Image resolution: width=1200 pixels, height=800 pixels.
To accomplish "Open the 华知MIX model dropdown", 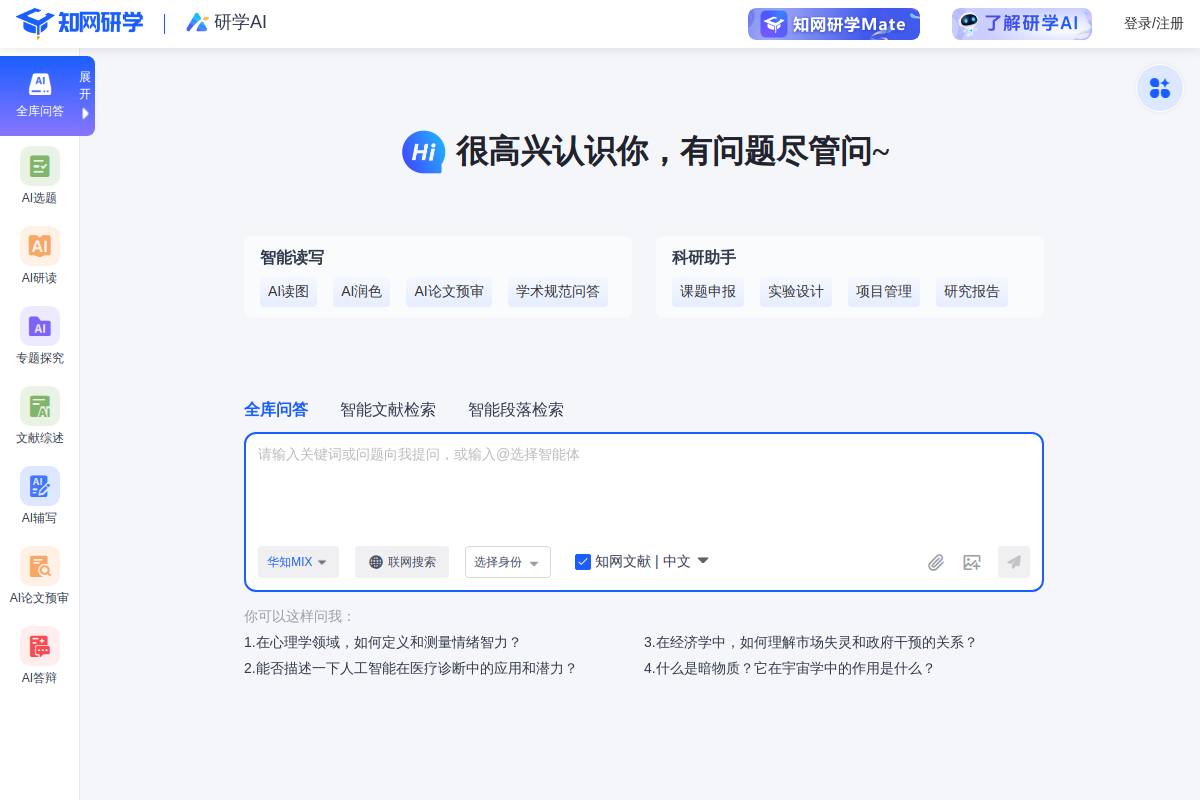I will point(298,562).
